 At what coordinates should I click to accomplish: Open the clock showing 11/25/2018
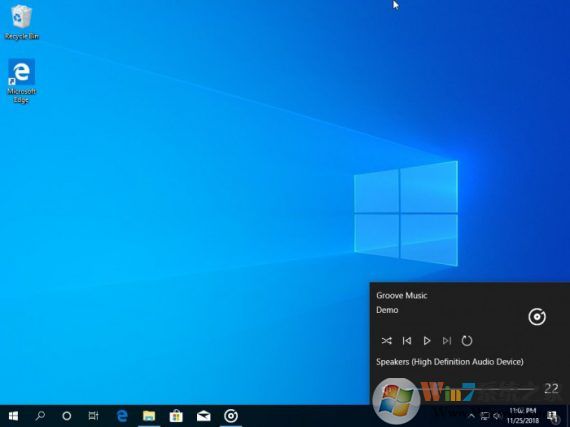[522, 416]
